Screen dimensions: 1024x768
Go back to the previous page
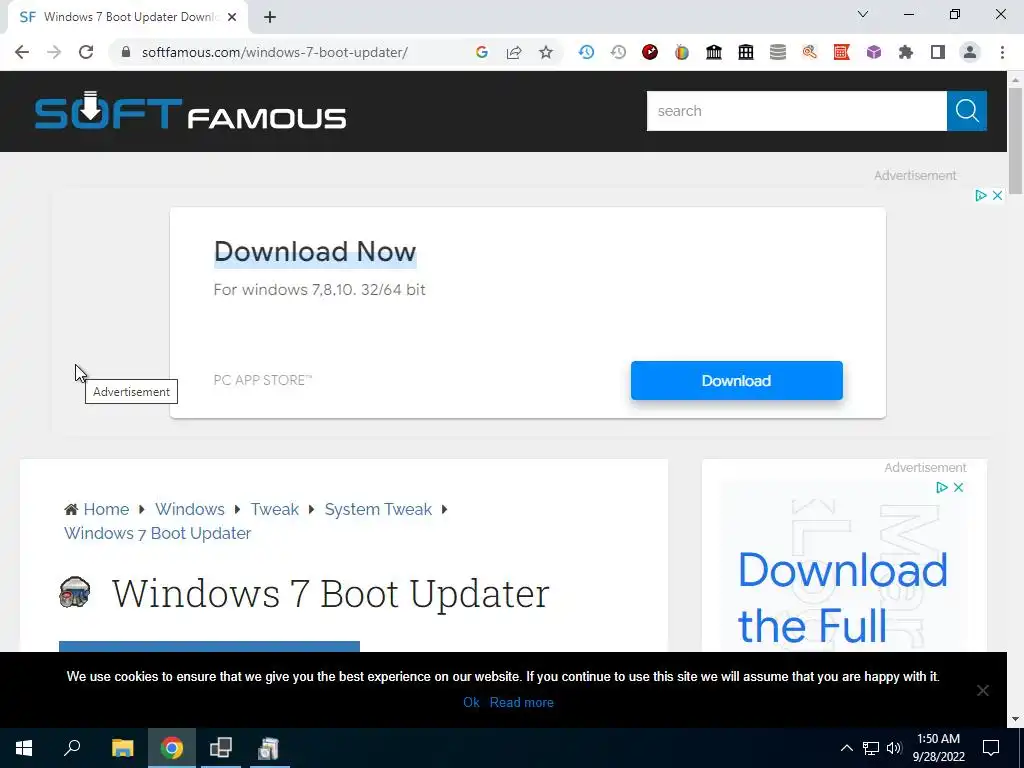(22, 52)
